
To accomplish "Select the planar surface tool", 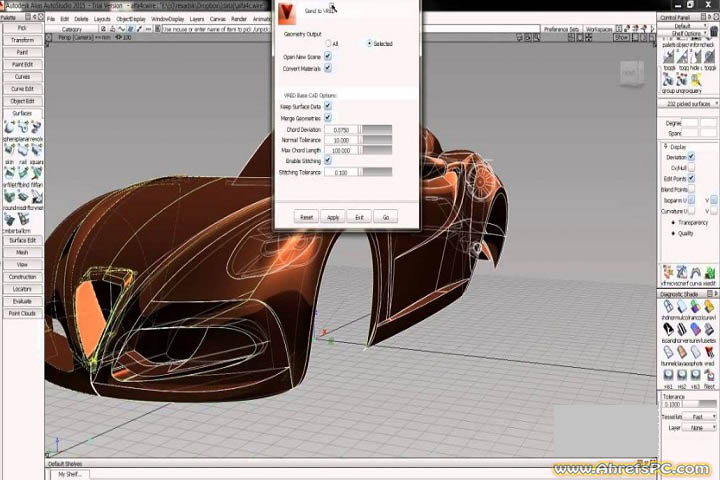I will pos(22,127).
